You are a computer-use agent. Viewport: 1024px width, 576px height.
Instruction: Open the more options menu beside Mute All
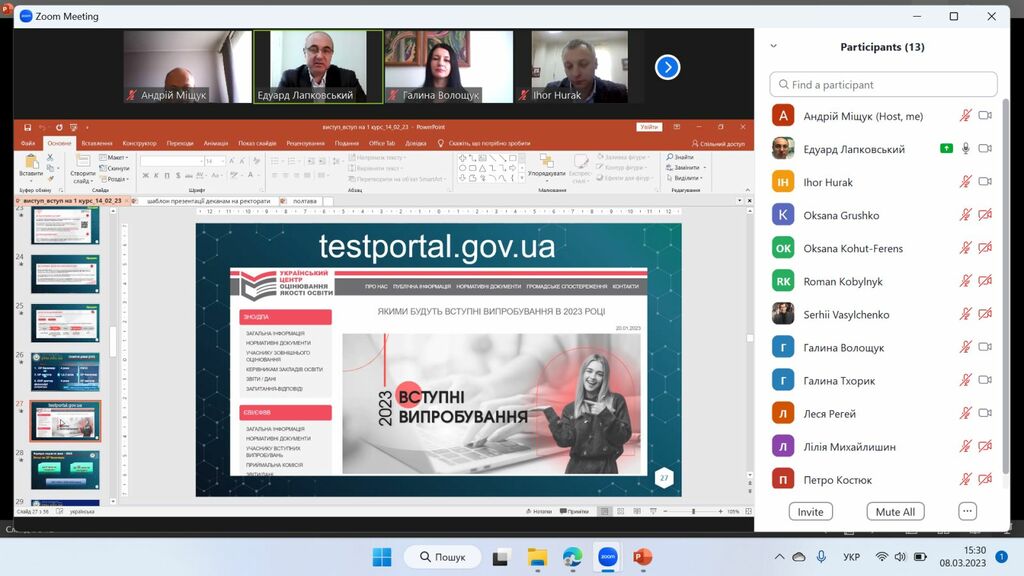pyautogui.click(x=967, y=511)
